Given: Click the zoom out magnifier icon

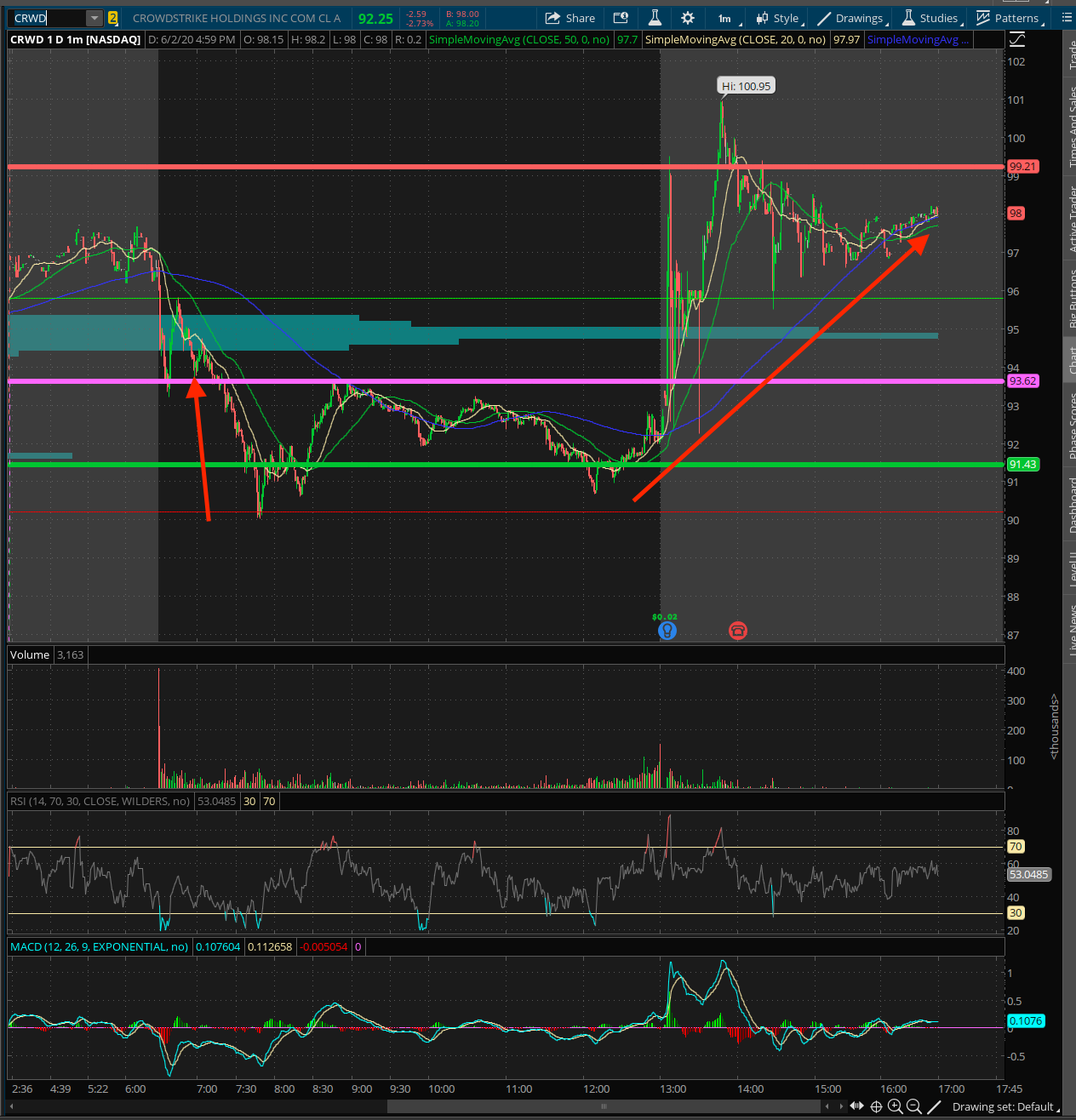Looking at the screenshot, I should click(913, 1106).
